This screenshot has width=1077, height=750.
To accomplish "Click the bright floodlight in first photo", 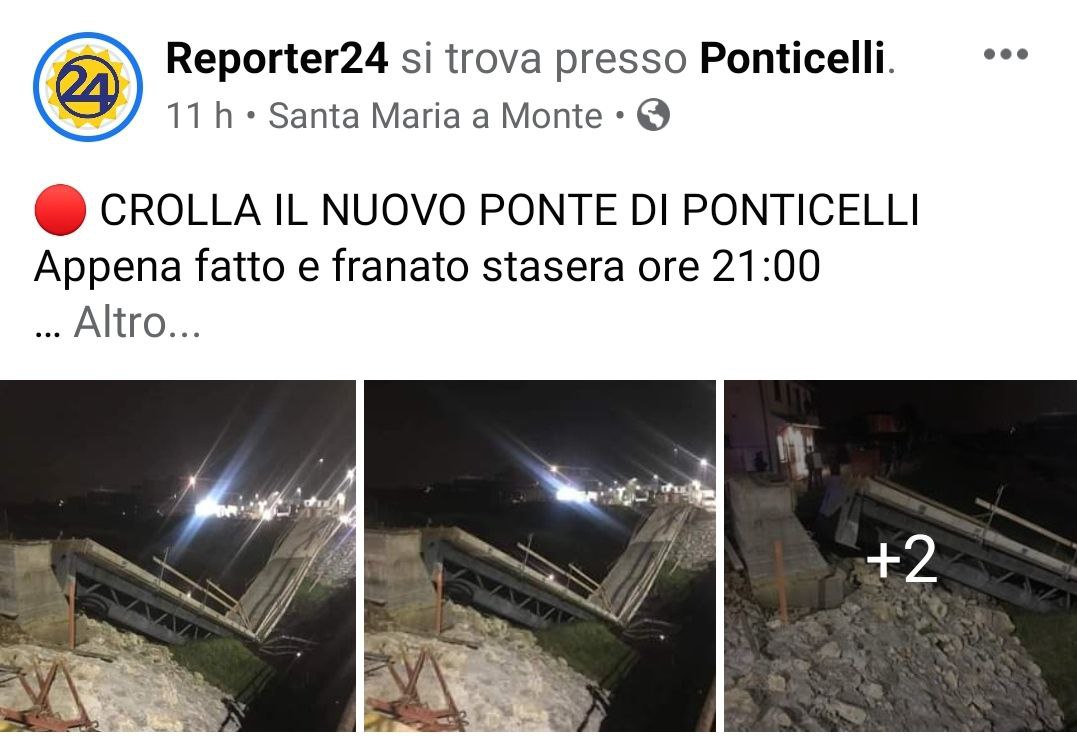I will click(x=209, y=507).
